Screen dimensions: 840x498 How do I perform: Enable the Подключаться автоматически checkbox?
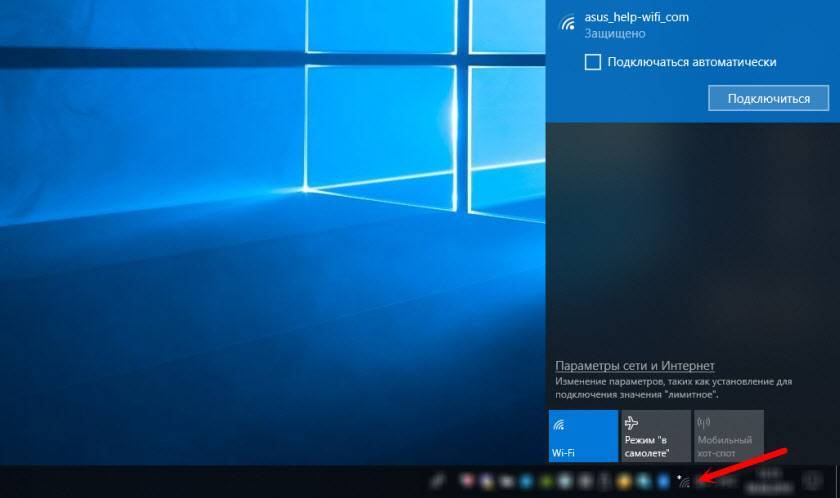[x=592, y=62]
